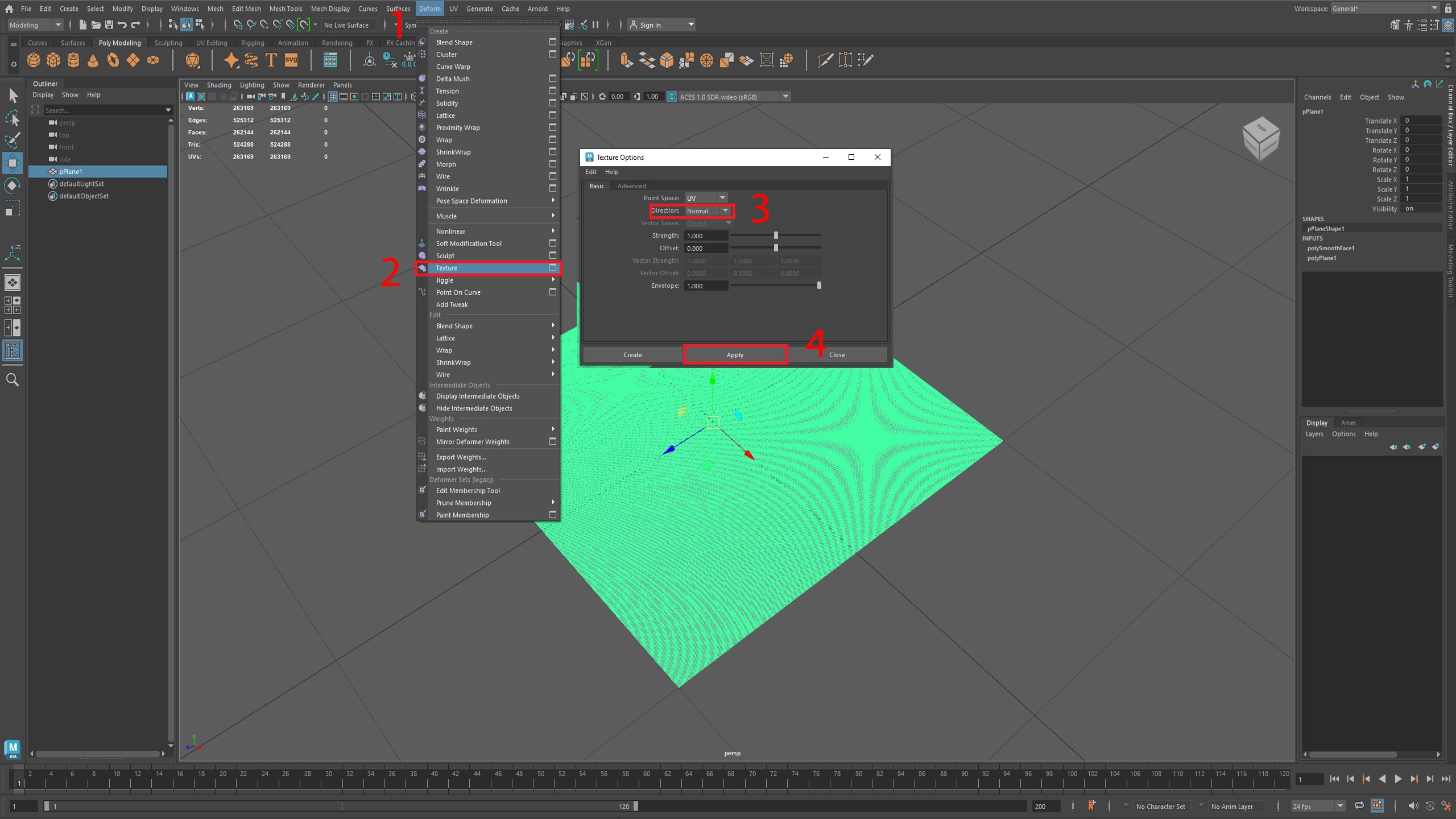Click the Apply button in Texture Options

[x=735, y=355]
